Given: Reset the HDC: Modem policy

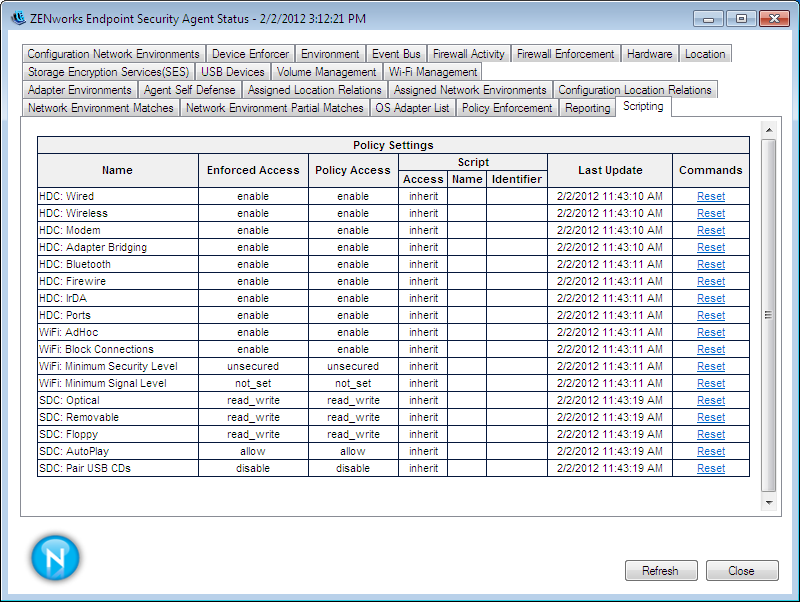Looking at the screenshot, I should [x=711, y=230].
